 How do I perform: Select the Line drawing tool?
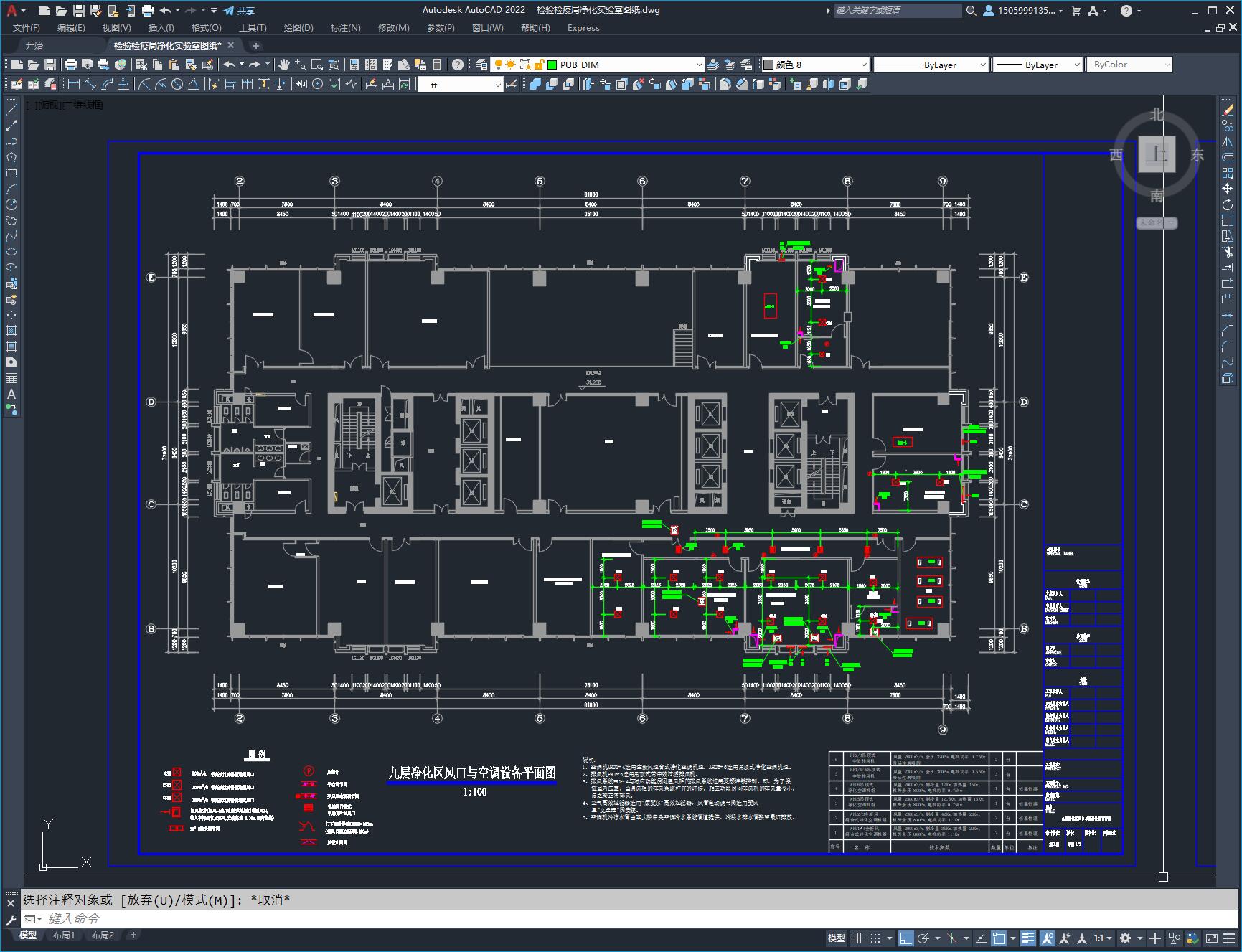tap(11, 110)
